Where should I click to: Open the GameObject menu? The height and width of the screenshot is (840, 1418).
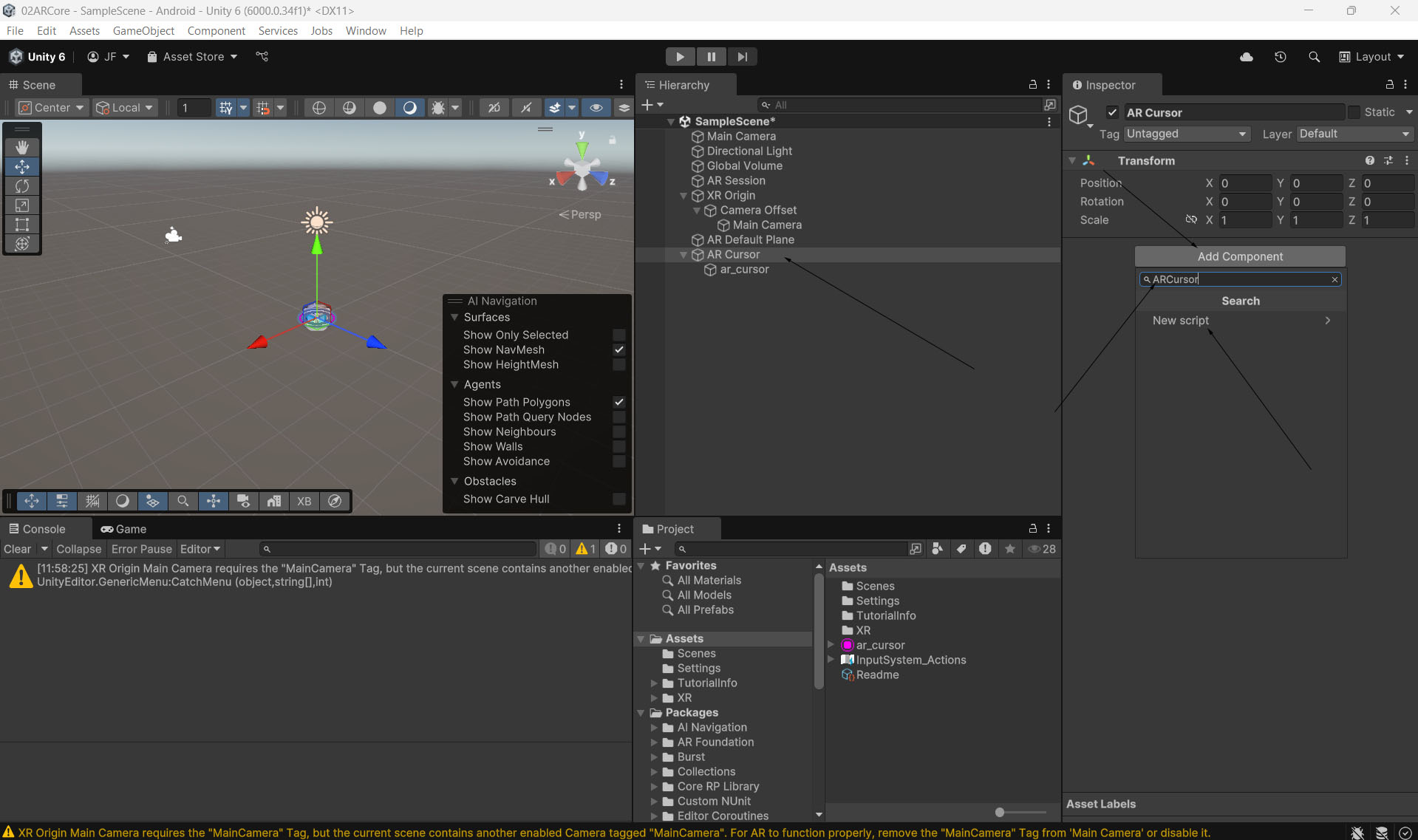pyautogui.click(x=143, y=30)
